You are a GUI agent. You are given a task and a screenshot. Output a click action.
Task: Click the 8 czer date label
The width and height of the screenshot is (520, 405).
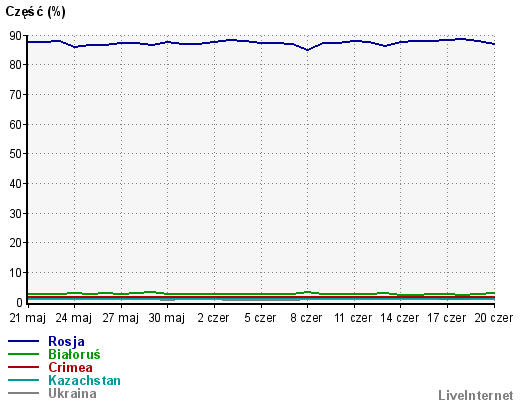click(306, 318)
